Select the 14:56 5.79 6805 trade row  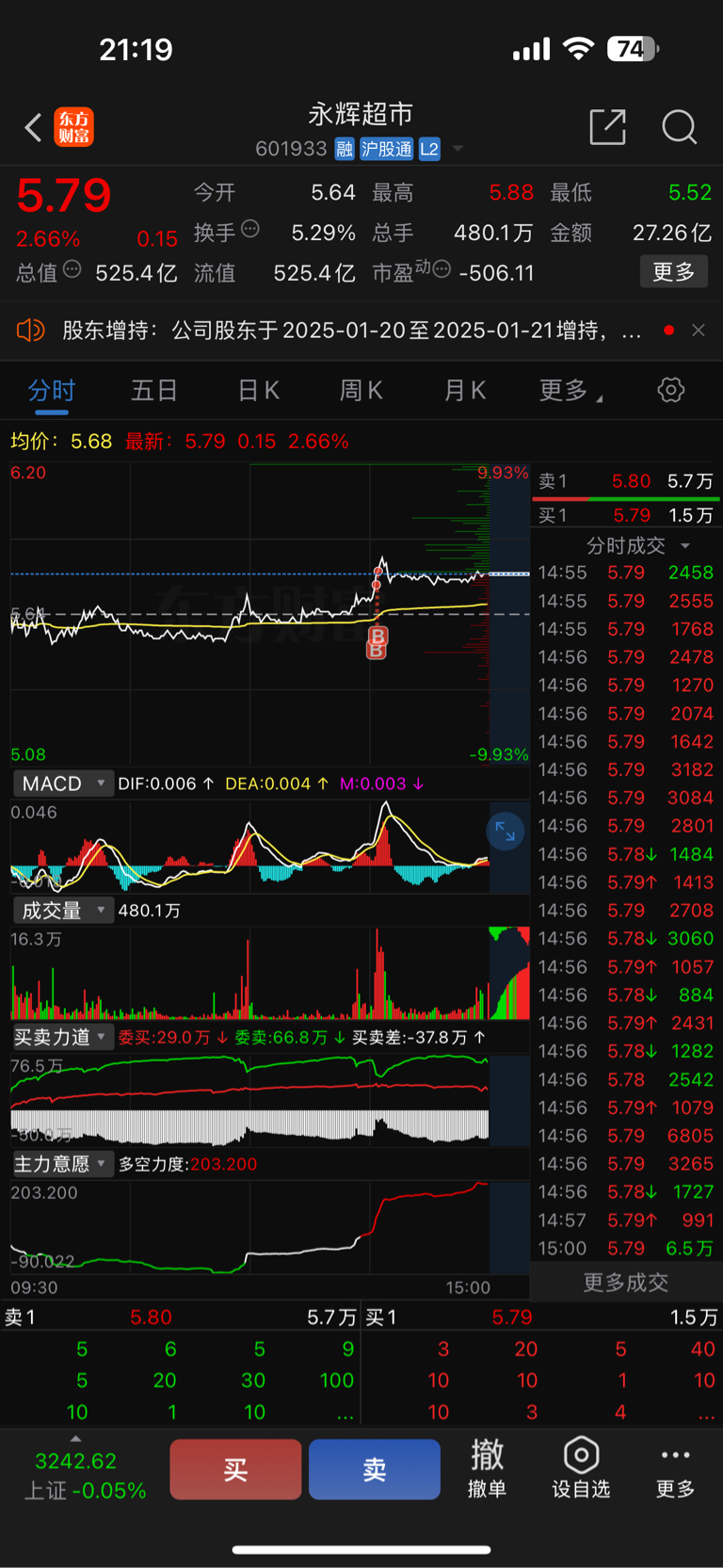[x=626, y=1136]
